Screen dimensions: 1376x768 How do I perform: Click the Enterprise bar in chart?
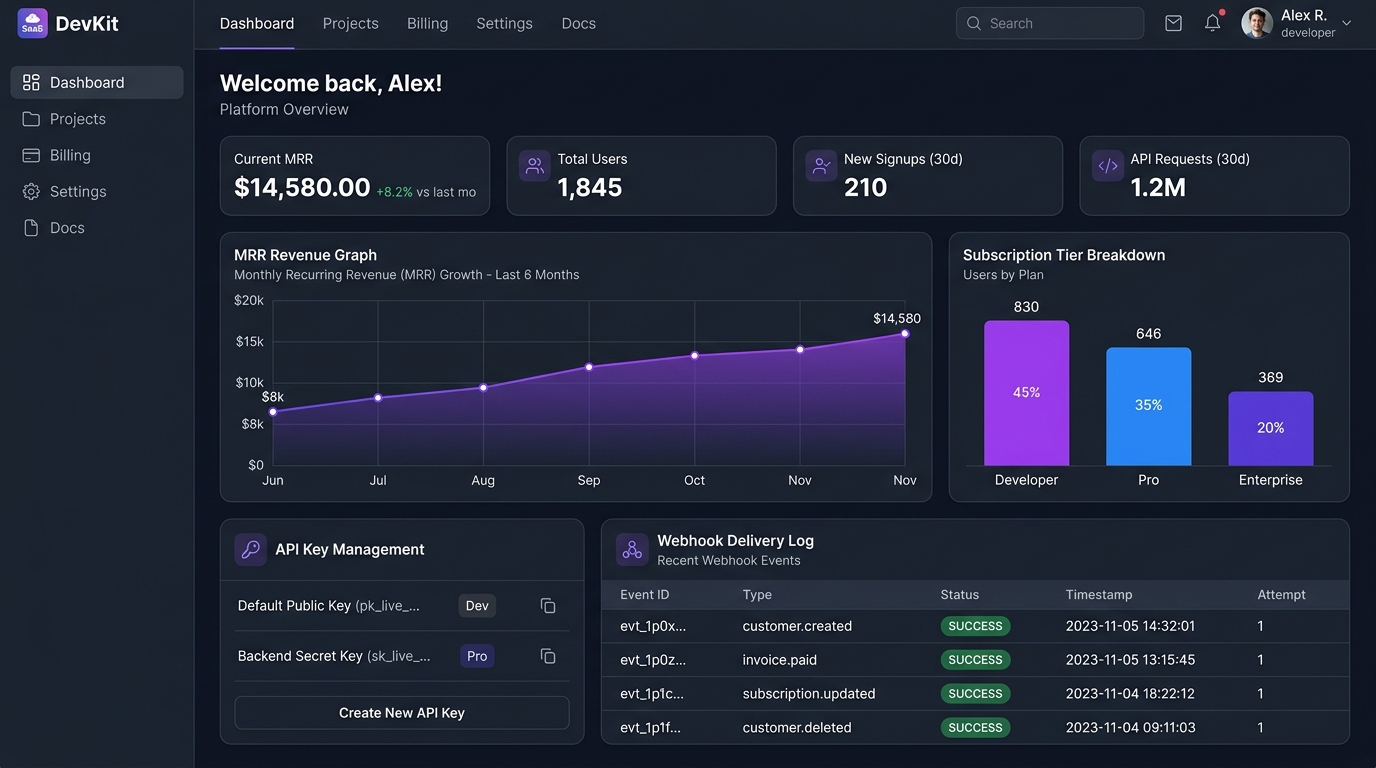click(x=1271, y=428)
